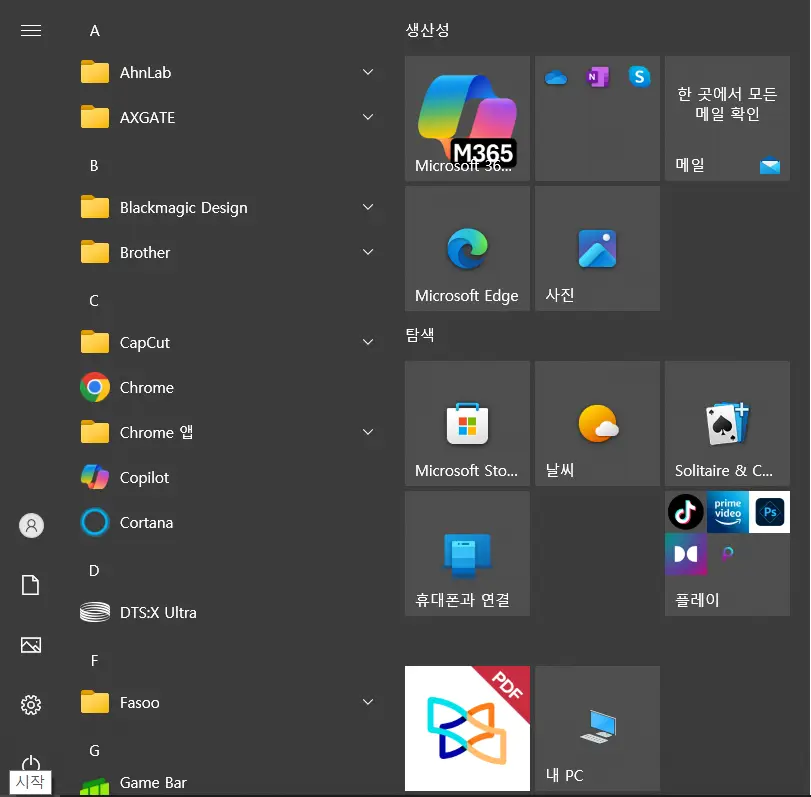The image size is (811, 797).
Task: Click the 탐색 group title
Action: point(419,335)
